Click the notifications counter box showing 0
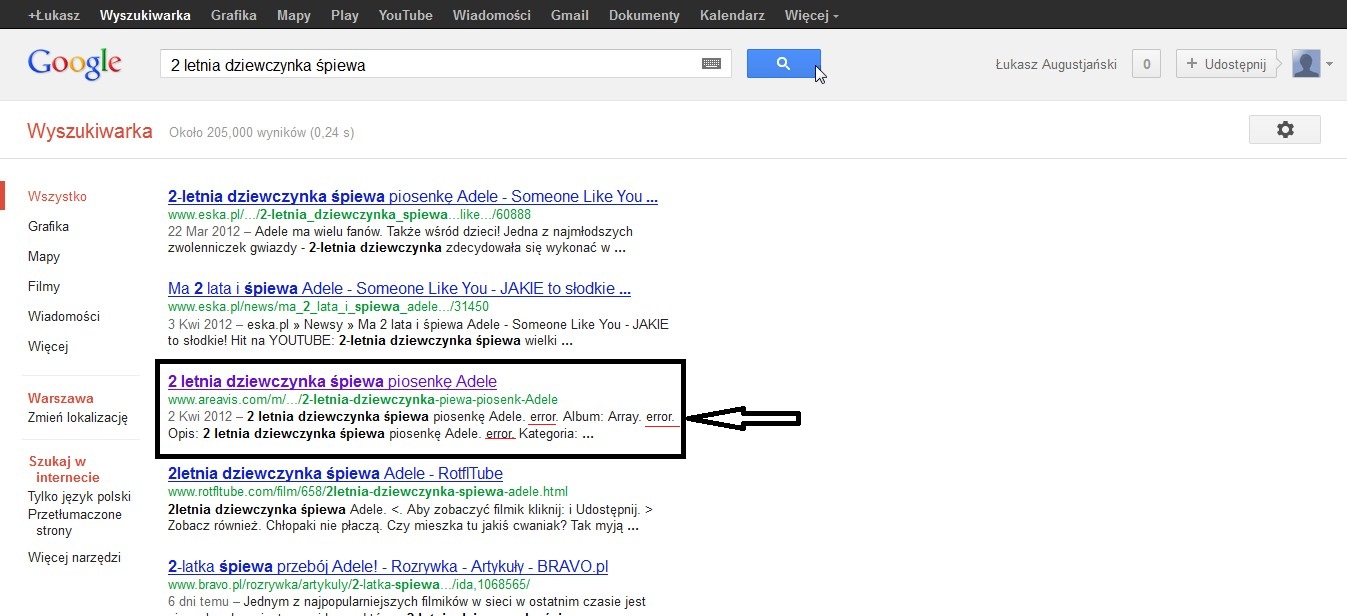Image resolution: width=1347 pixels, height=616 pixels. pyautogui.click(x=1146, y=64)
